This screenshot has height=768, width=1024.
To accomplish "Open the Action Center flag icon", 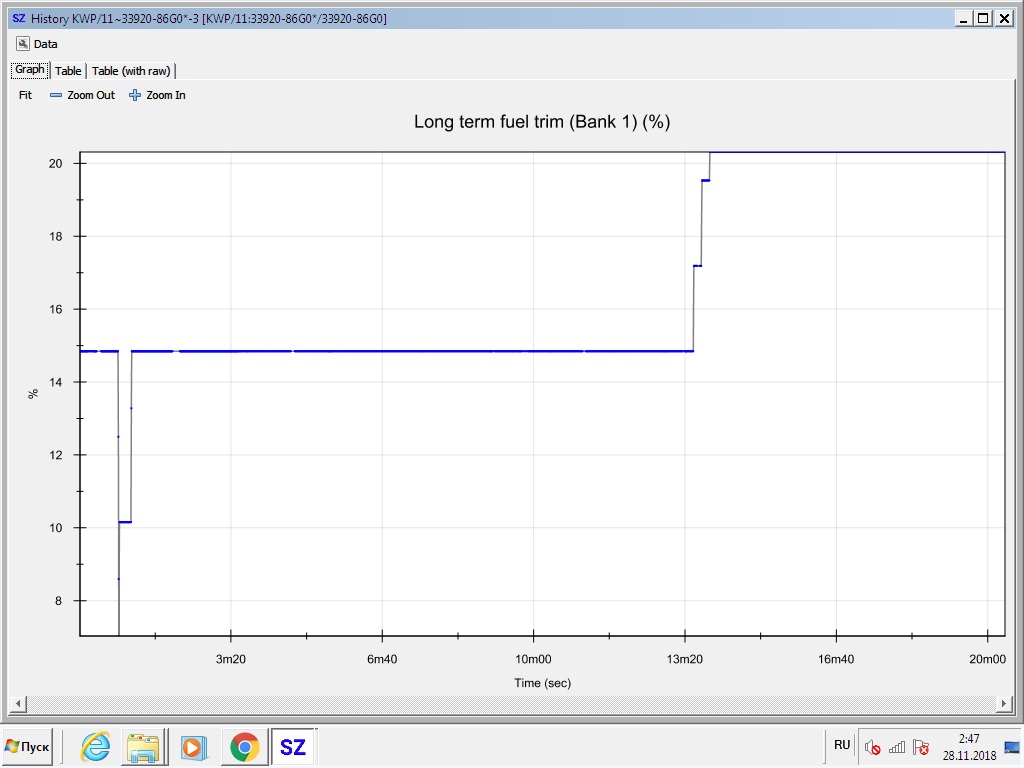I will pos(921,747).
